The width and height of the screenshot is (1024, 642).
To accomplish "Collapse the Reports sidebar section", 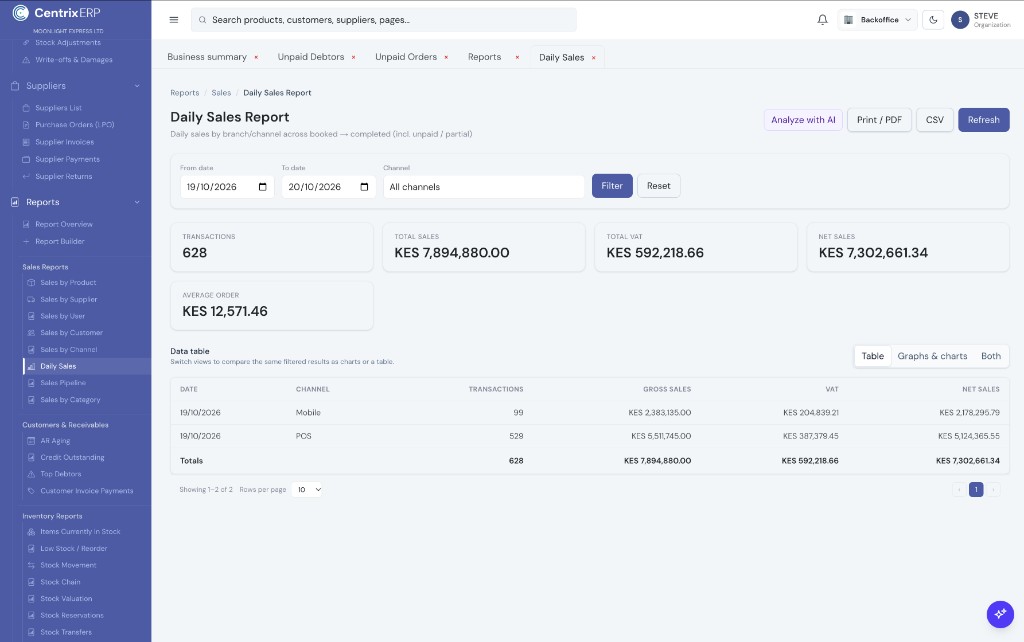I will (x=75, y=202).
